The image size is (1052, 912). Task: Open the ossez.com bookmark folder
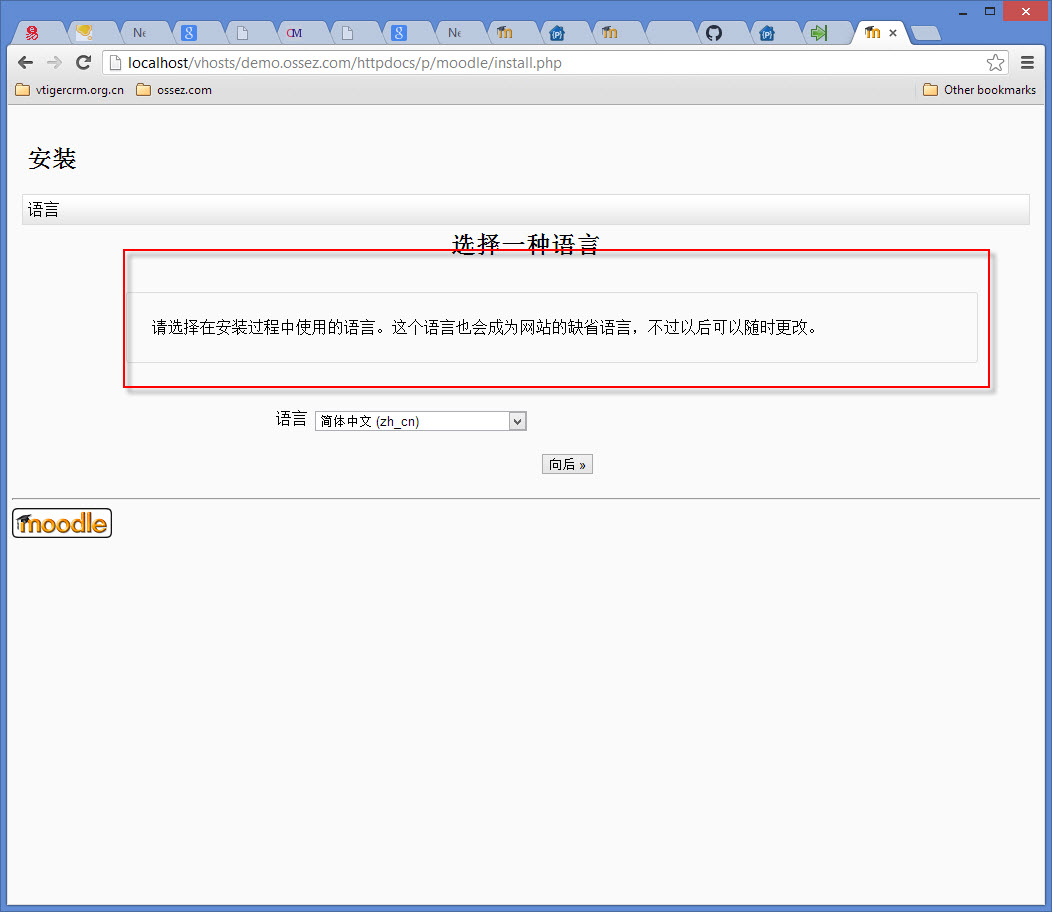point(174,90)
